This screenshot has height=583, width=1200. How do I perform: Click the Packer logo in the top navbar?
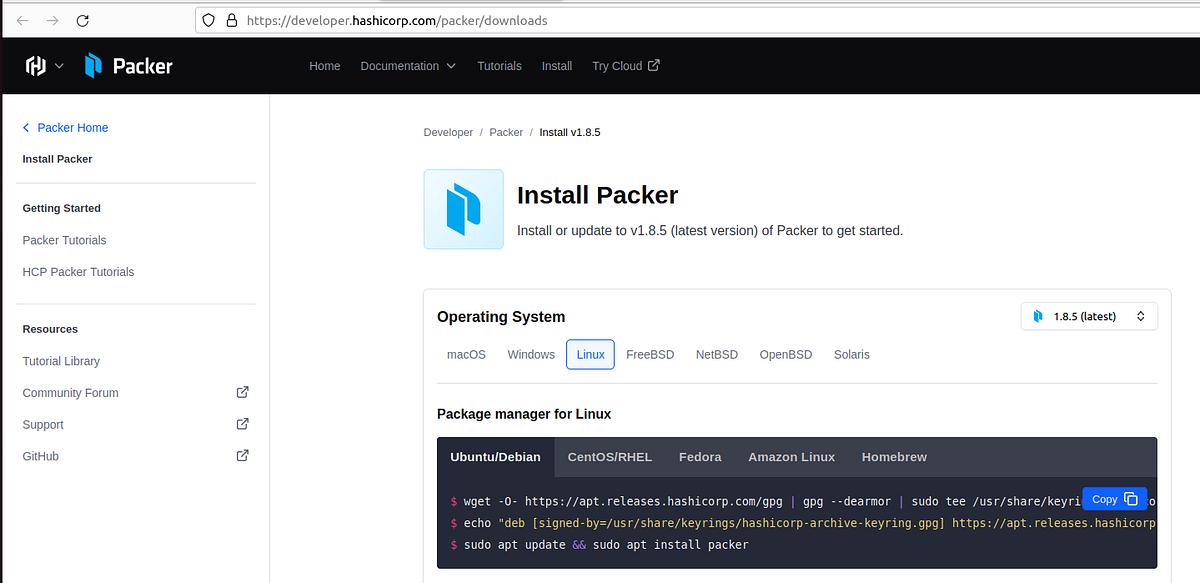(x=126, y=65)
